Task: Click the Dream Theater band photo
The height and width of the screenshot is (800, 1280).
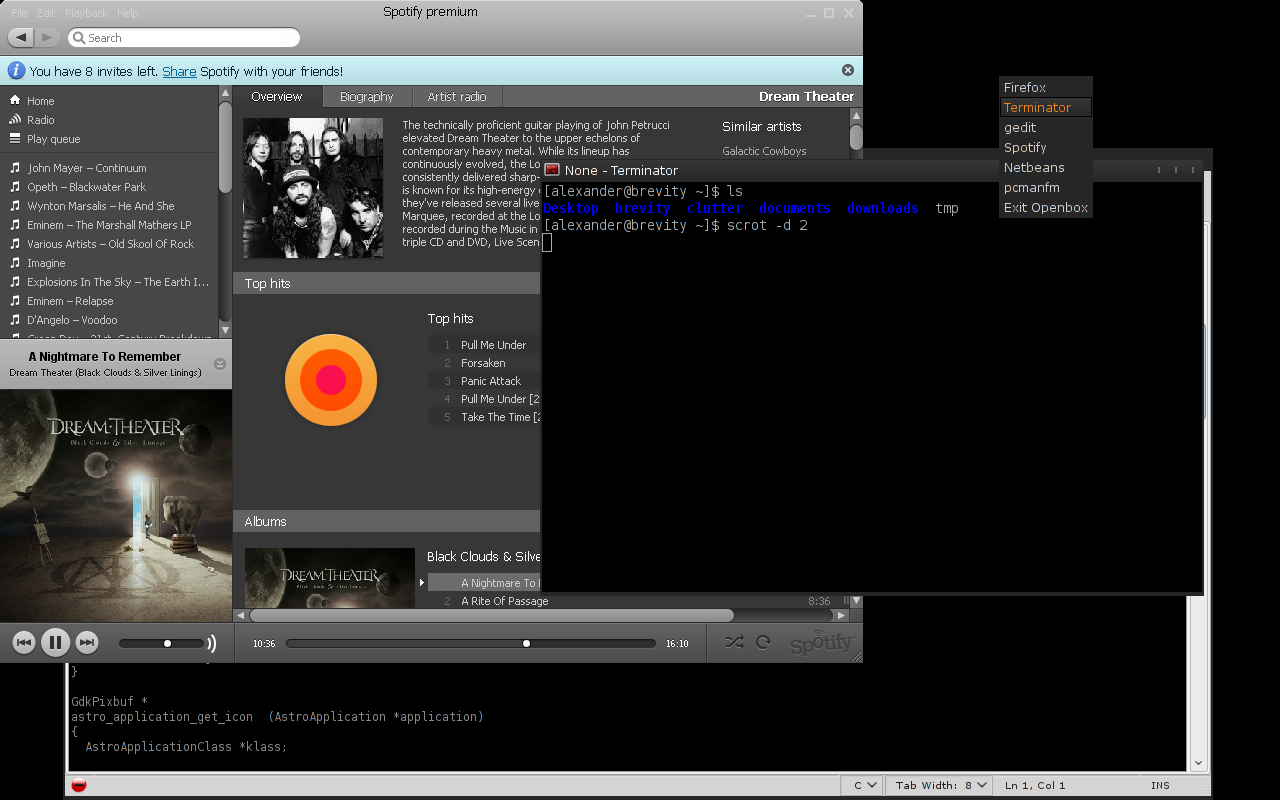Action: pos(313,188)
